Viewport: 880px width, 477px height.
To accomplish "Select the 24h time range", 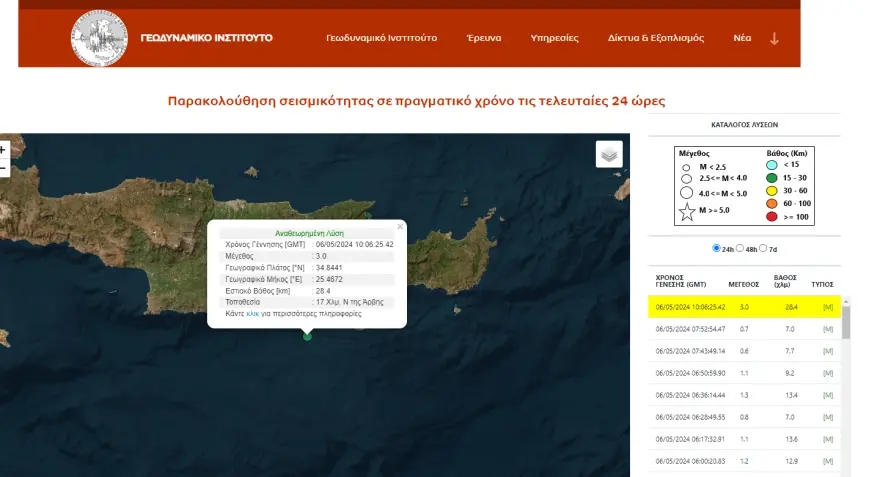I will coord(716,248).
